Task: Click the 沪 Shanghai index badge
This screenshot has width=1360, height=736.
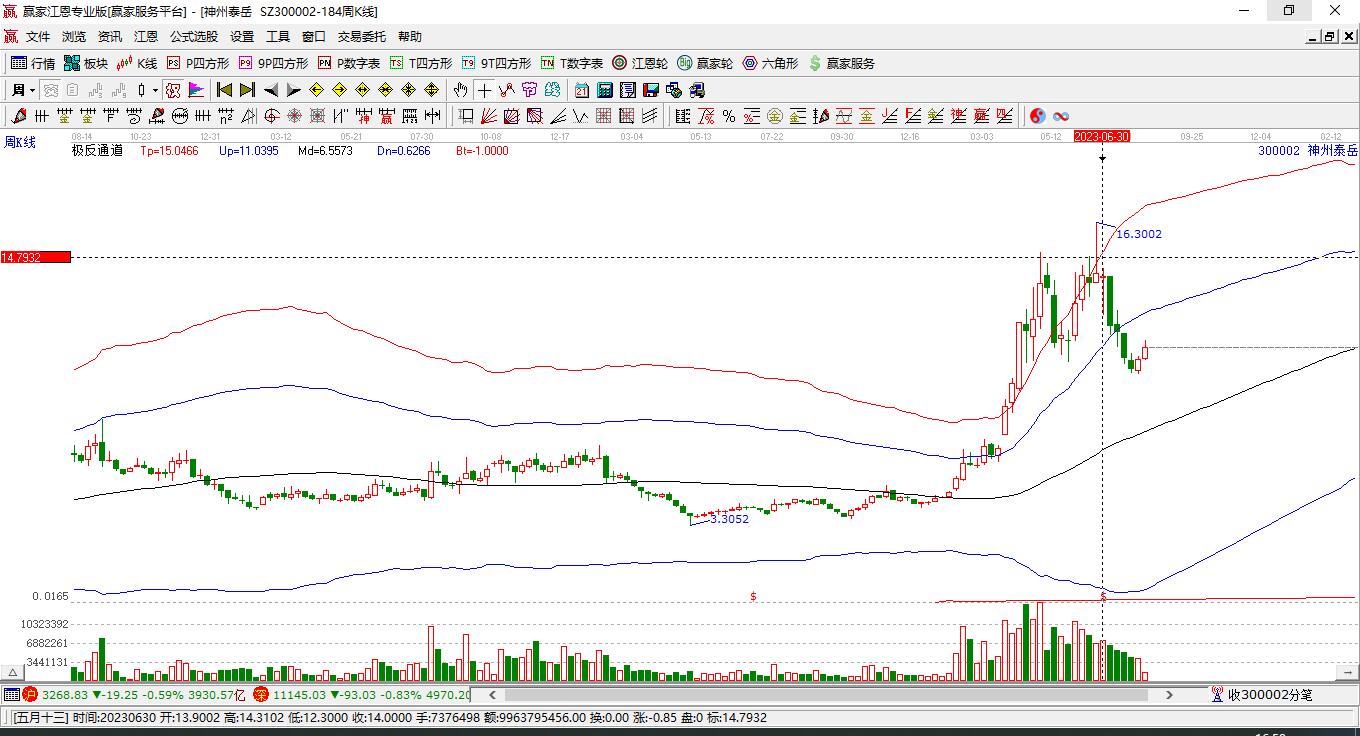Action: (31, 695)
